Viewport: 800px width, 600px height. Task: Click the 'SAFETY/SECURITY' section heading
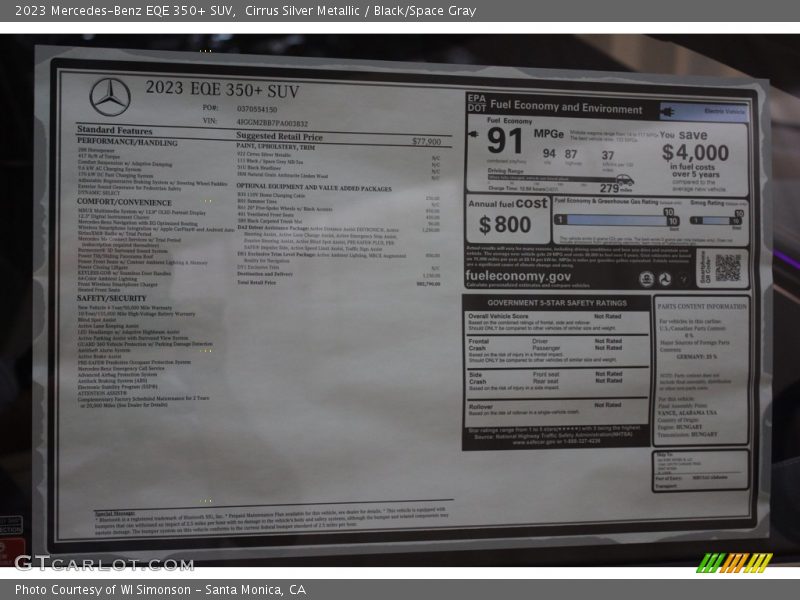(111, 298)
